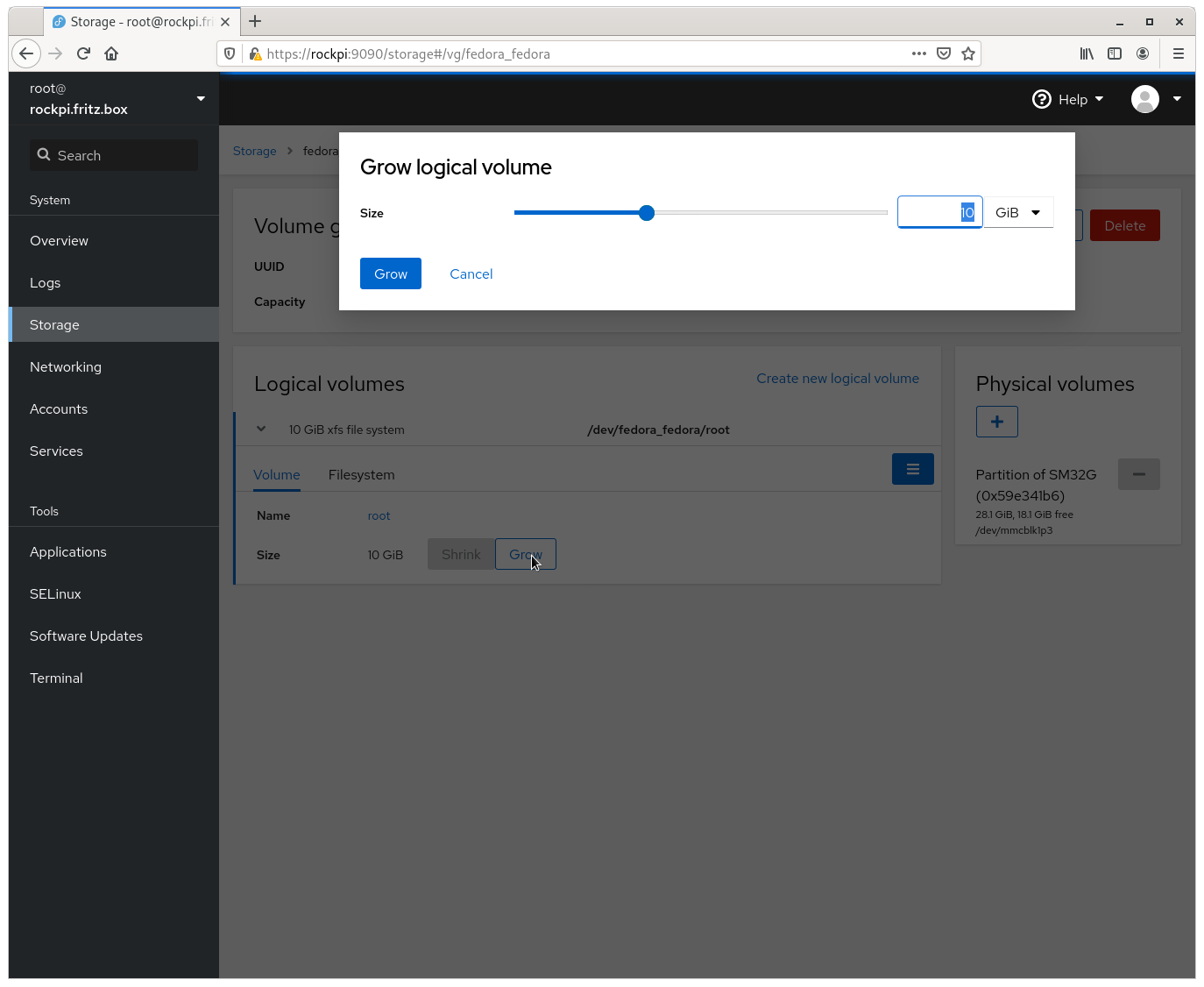The height and width of the screenshot is (987, 1204).
Task: Click the red Delete button
Action: coord(1125,225)
